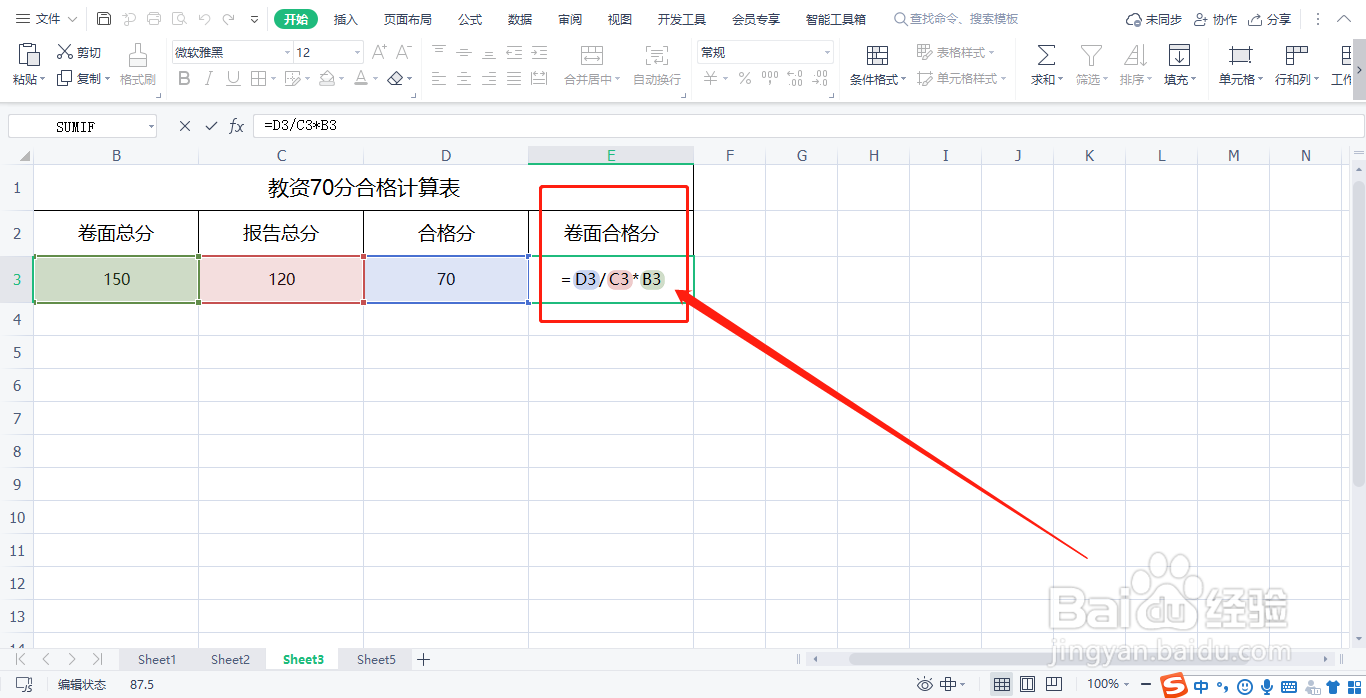1366x698 pixels.
Task: Click the zoom level 100% control
Action: click(x=1105, y=684)
